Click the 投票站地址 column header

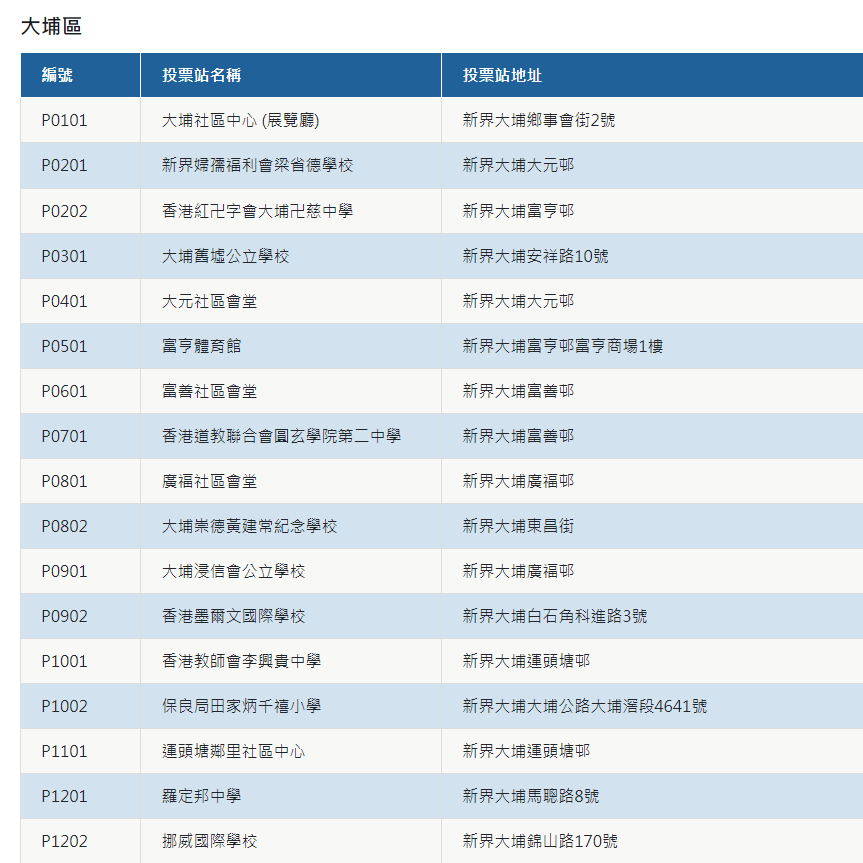coord(502,75)
